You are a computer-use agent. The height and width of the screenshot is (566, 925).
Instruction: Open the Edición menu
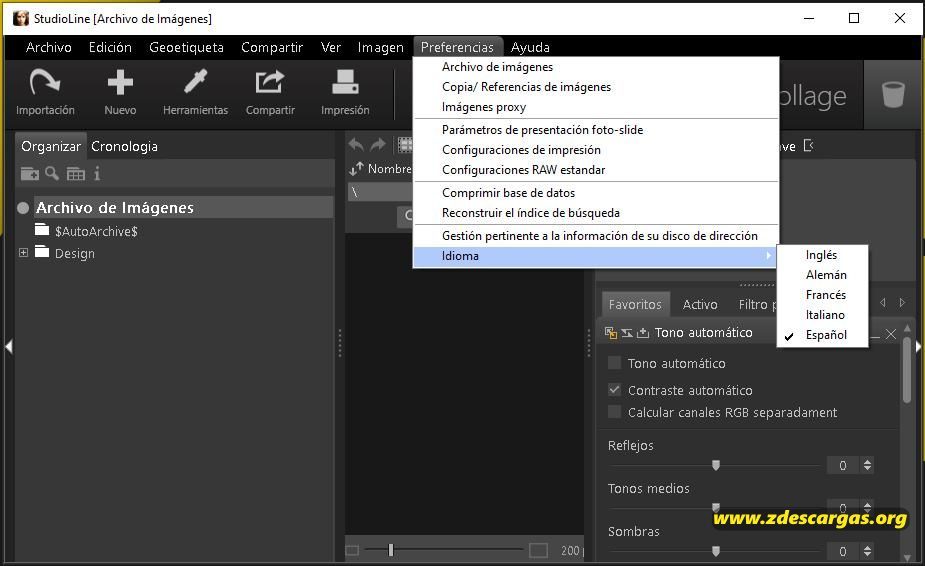[x=110, y=47]
